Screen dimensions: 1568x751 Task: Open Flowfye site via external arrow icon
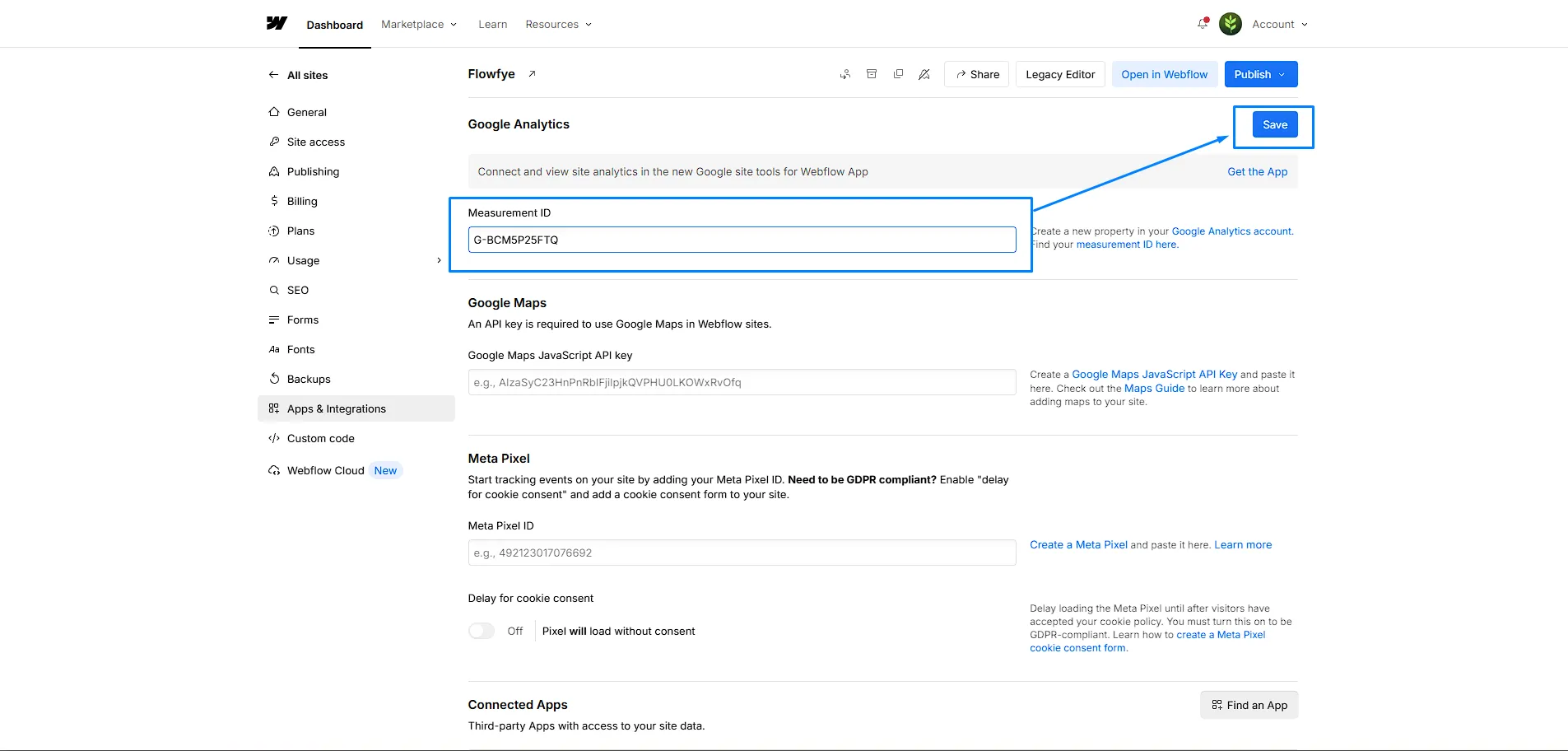coord(532,74)
